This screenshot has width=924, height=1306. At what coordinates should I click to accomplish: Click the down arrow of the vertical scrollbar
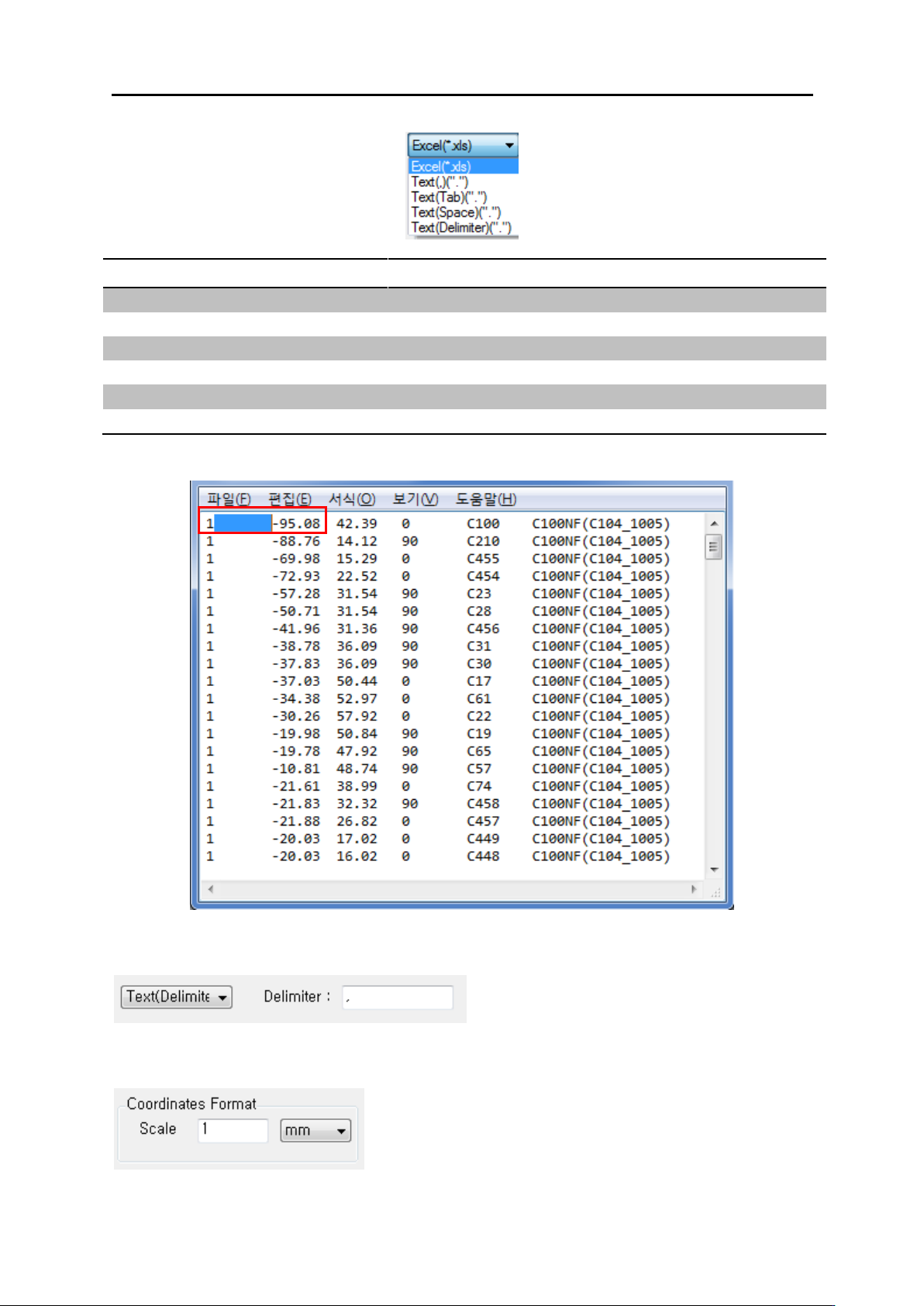click(x=714, y=870)
